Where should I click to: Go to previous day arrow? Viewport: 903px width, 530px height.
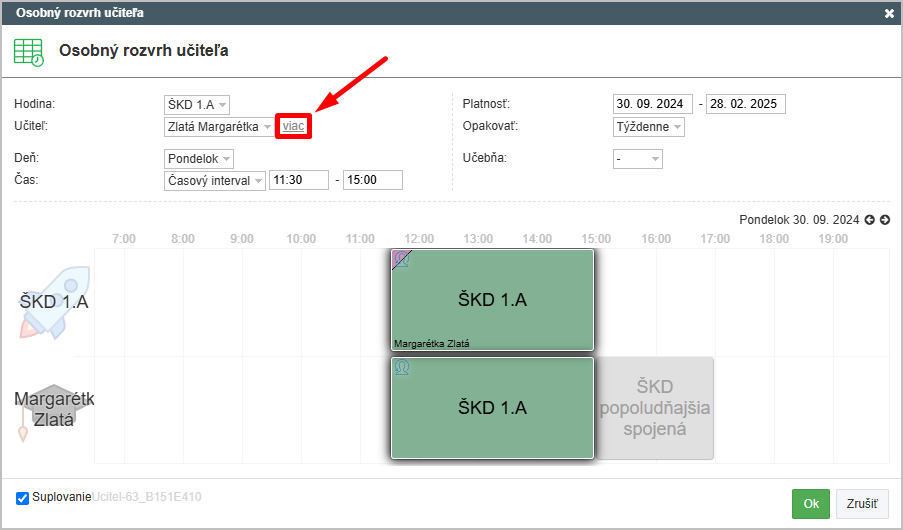point(870,220)
